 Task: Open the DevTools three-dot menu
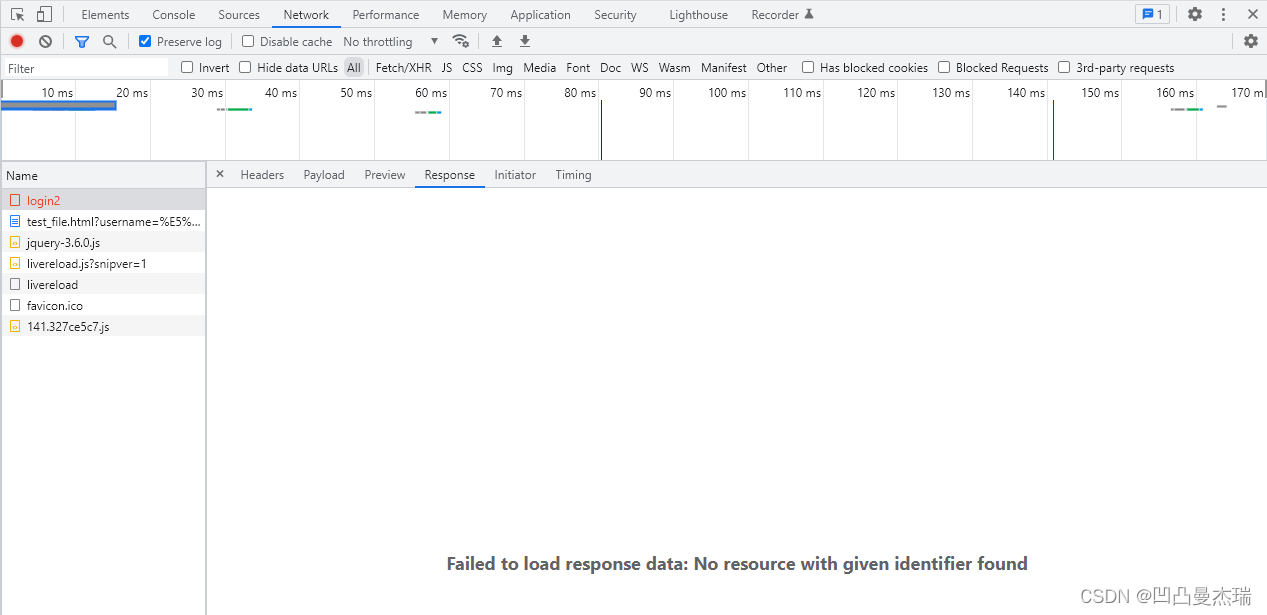tap(1223, 15)
